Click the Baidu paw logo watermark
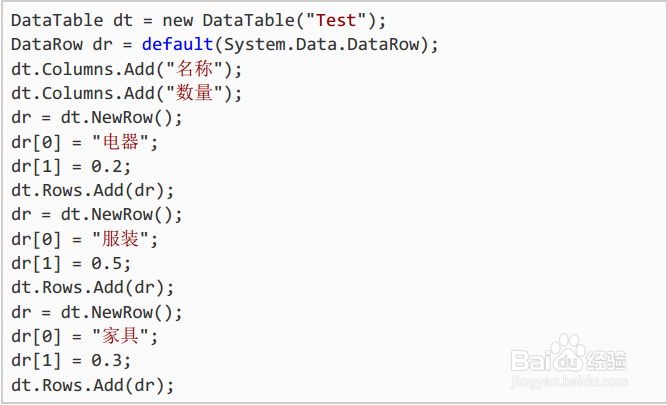 pyautogui.click(x=568, y=354)
